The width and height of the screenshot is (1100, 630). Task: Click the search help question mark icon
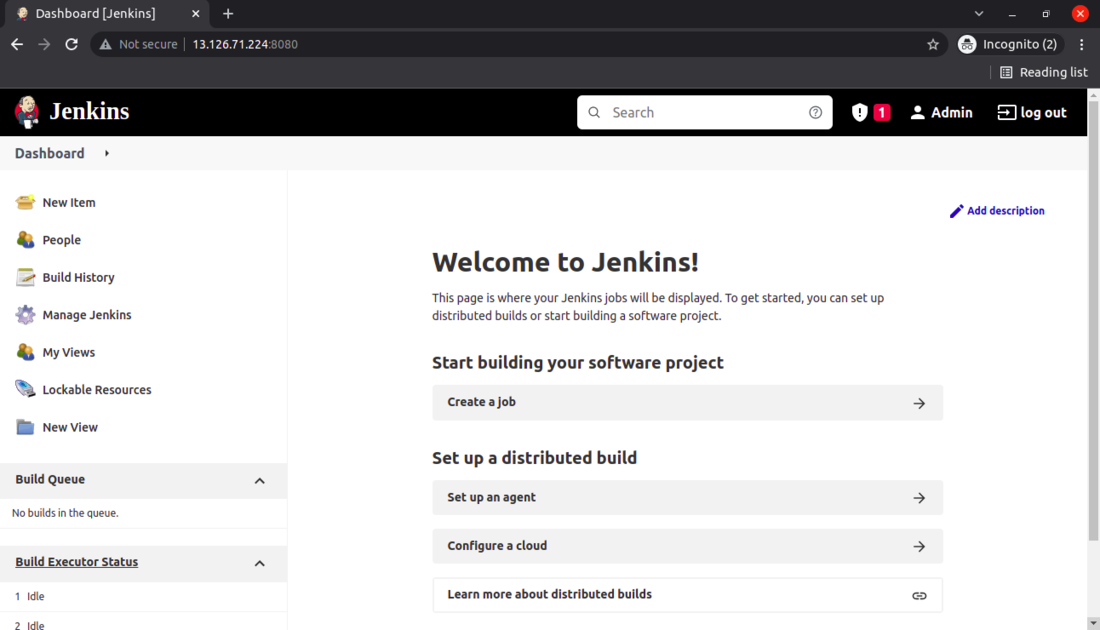tap(816, 113)
